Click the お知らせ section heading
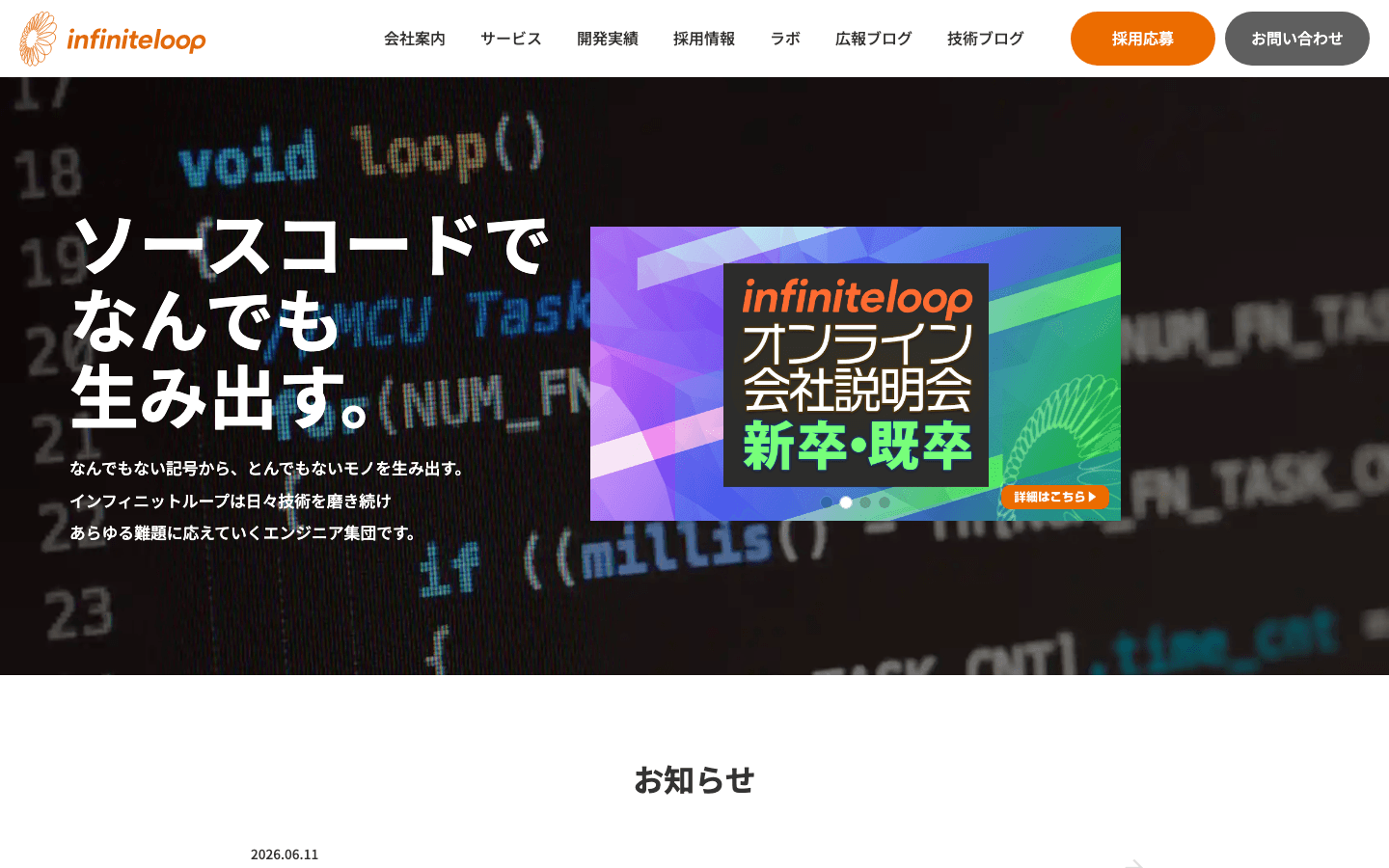This screenshot has height=868, width=1389. tap(694, 779)
